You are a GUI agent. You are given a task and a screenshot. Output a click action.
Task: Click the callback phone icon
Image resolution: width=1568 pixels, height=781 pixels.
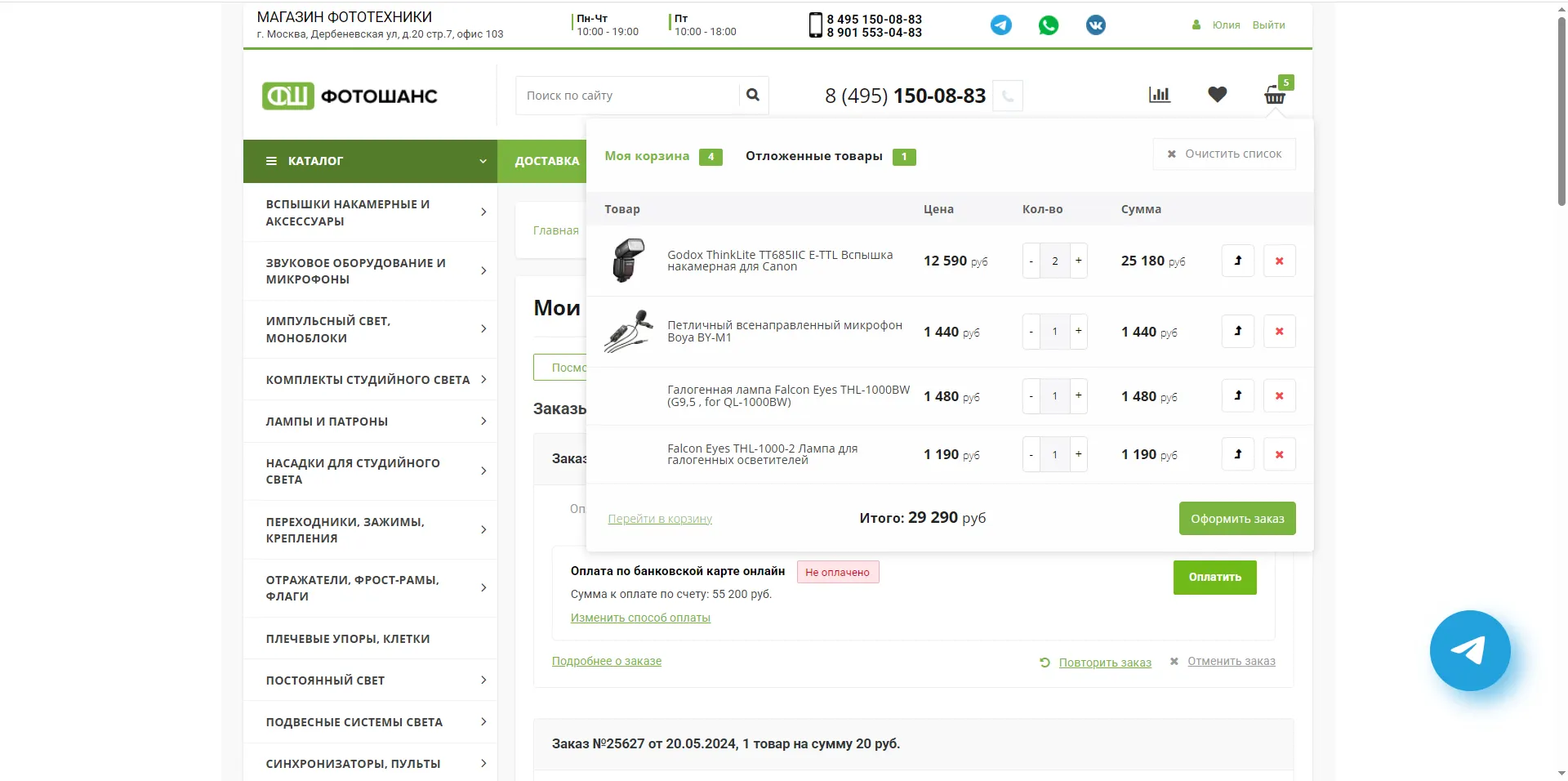[1008, 96]
